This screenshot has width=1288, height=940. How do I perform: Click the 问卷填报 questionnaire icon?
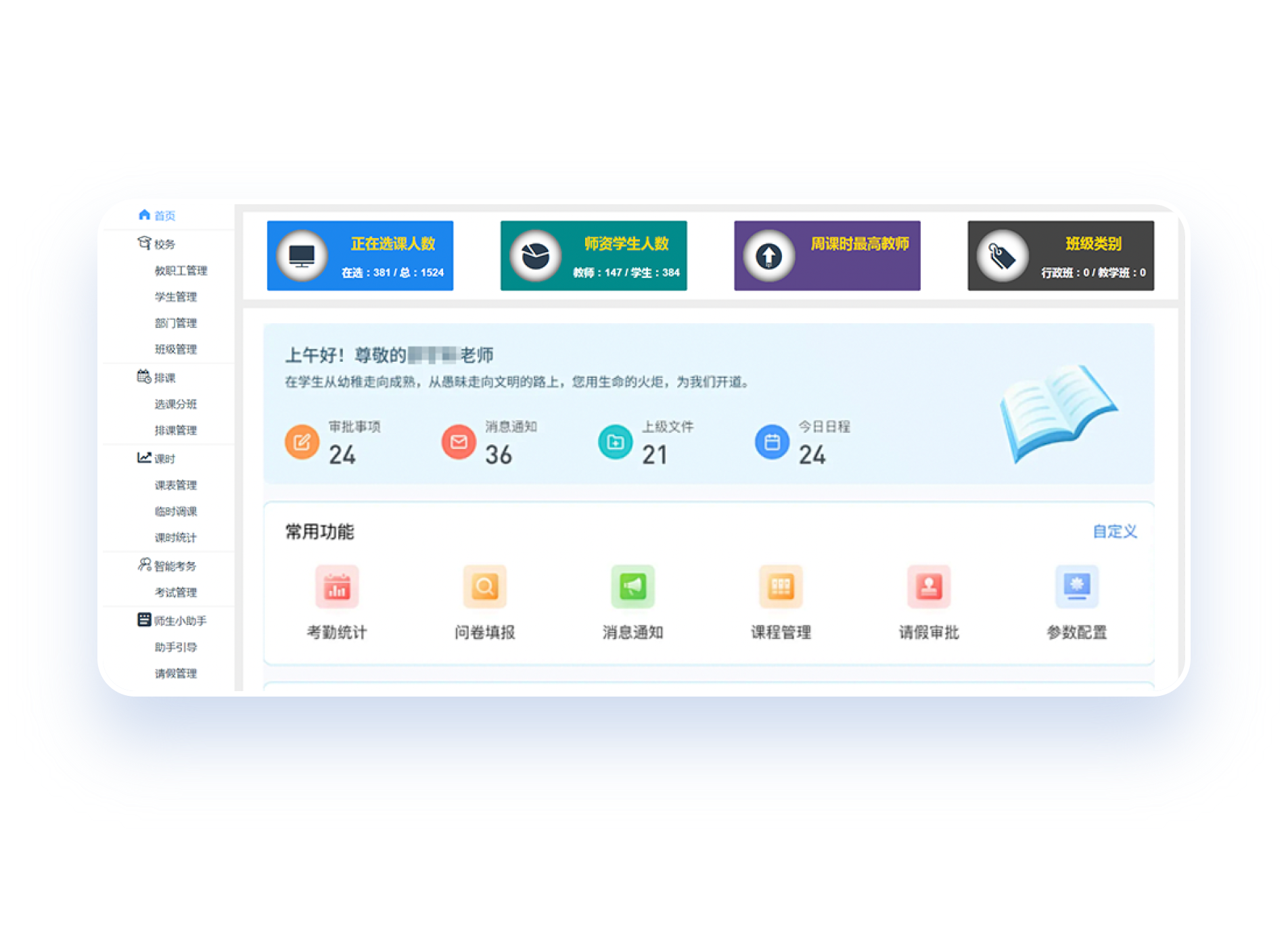pos(484,587)
